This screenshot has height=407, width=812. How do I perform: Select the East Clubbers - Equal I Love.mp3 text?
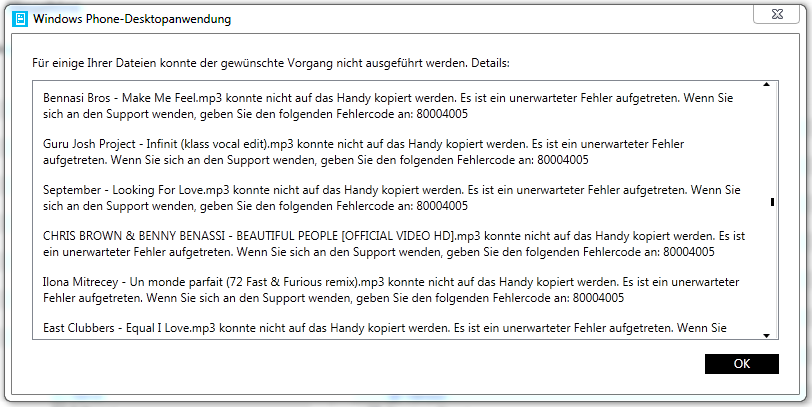[x=385, y=328]
